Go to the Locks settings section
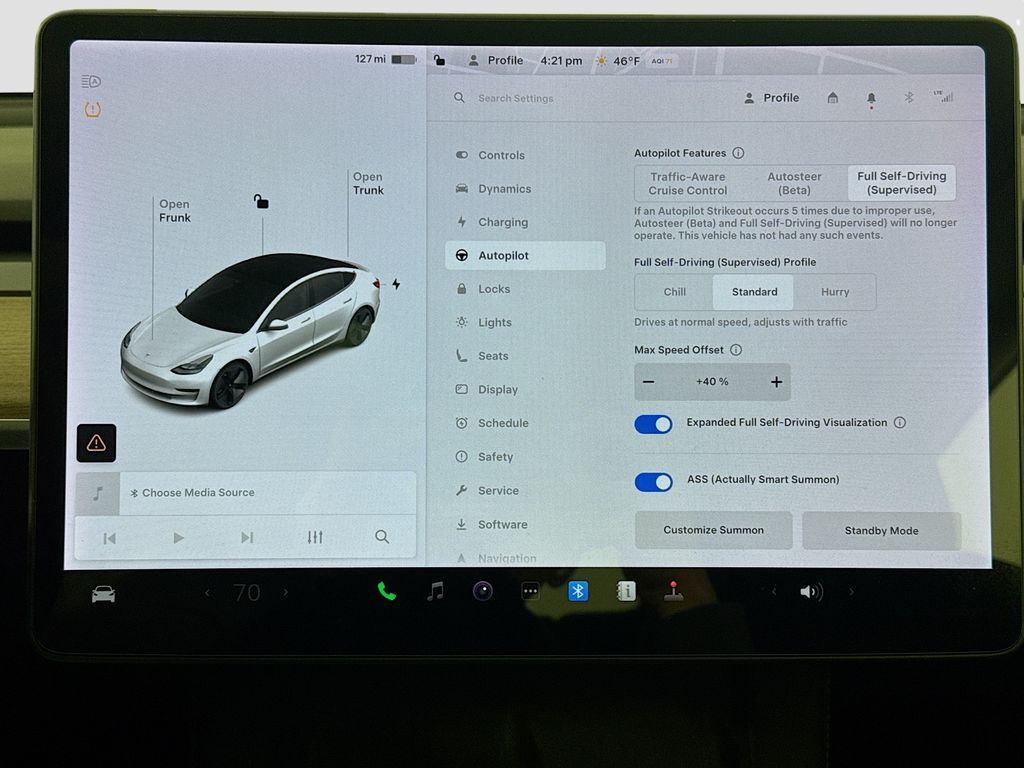Viewport: 1024px width, 768px height. coord(494,289)
